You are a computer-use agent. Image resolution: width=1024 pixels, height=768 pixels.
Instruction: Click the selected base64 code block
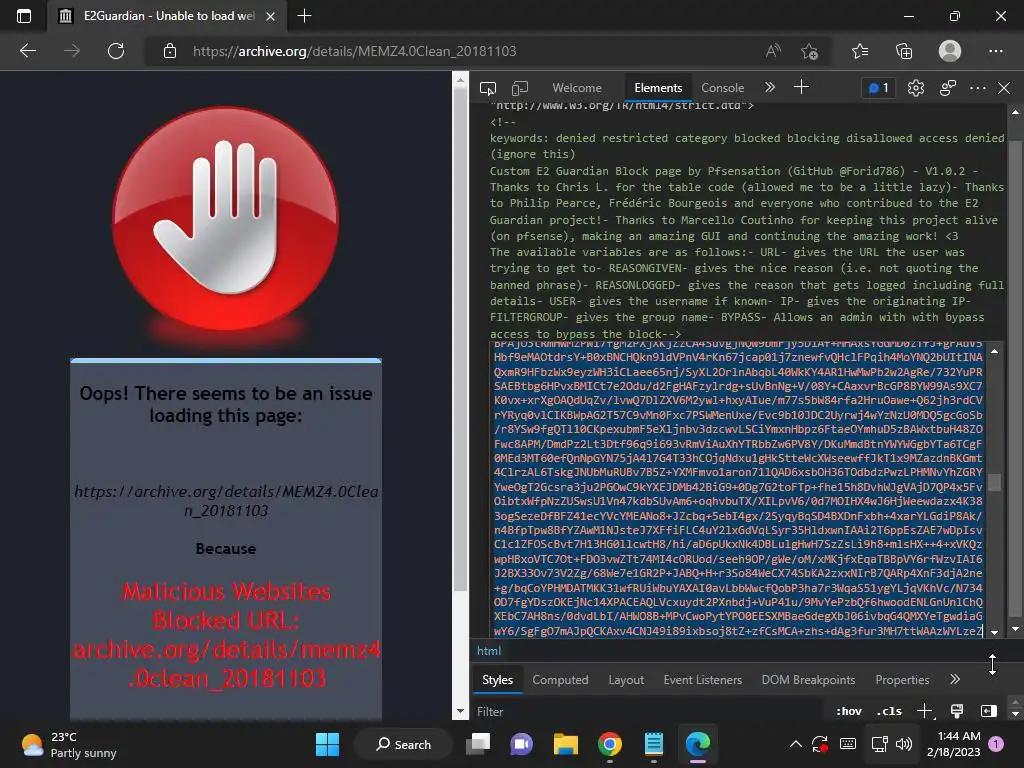[x=738, y=488]
